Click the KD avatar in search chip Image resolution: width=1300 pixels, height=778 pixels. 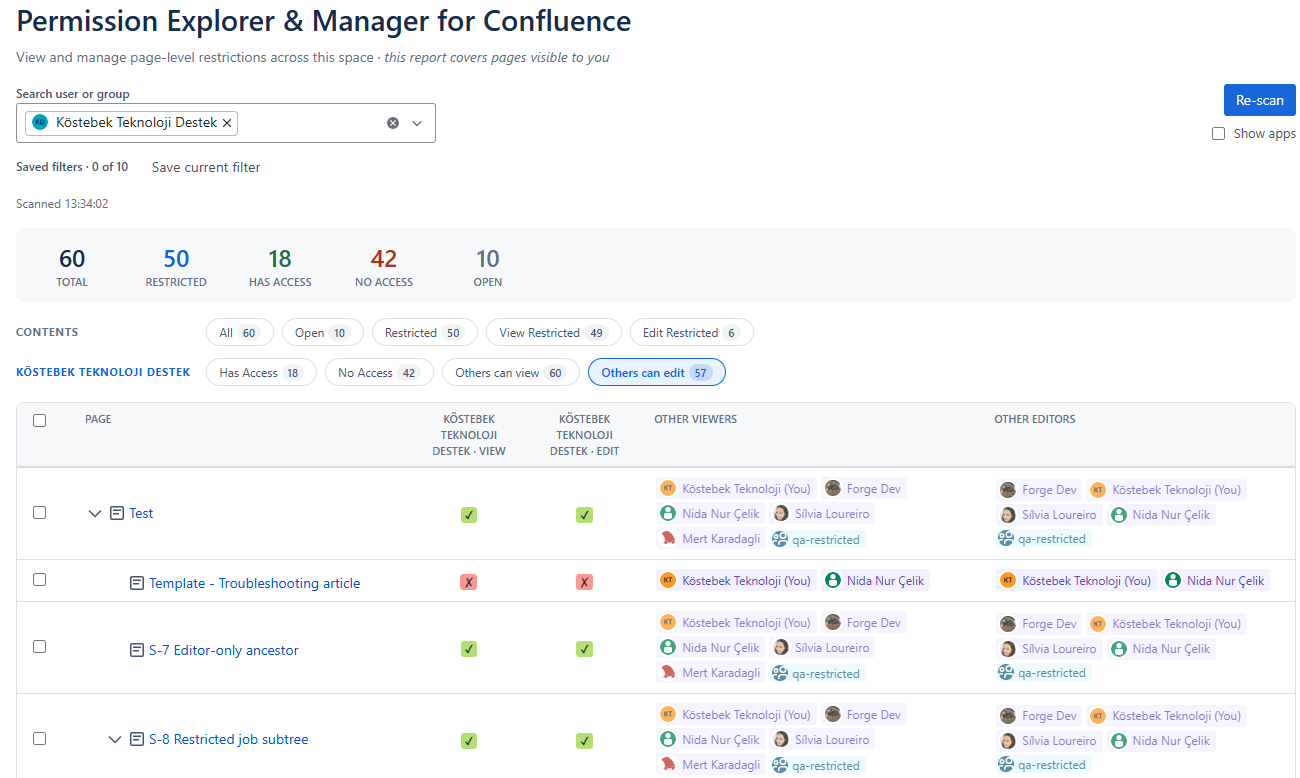(x=40, y=123)
